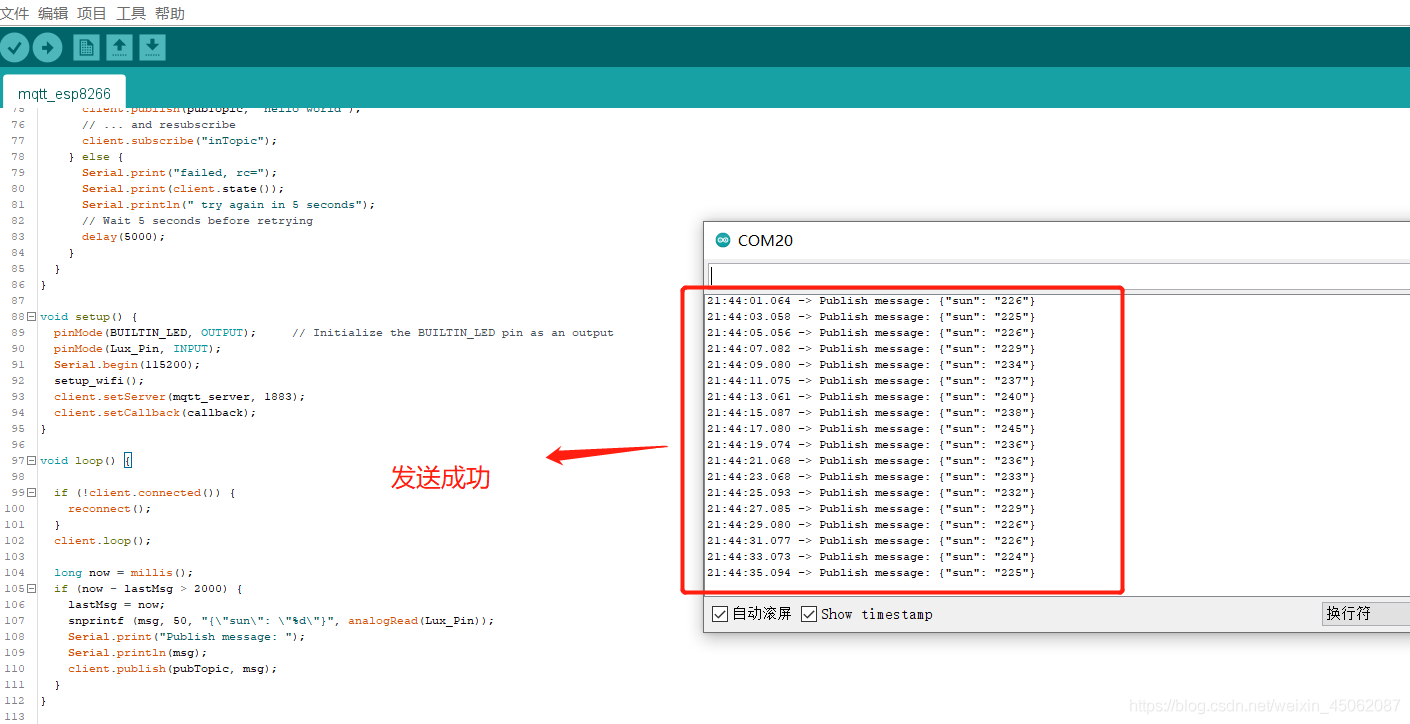Click the code line client.subscribe("inTopic");

tap(180, 141)
